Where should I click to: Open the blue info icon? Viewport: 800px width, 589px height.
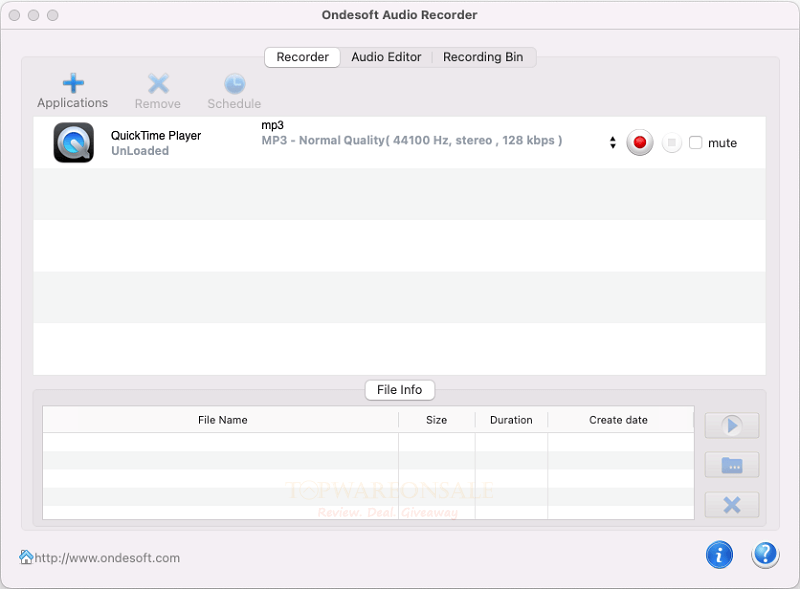coord(719,555)
